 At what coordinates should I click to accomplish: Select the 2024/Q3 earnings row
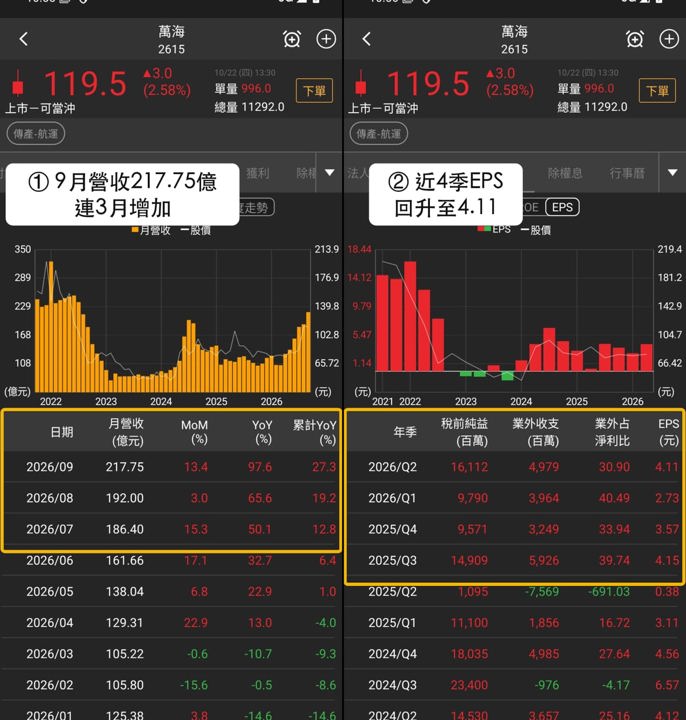click(514, 685)
